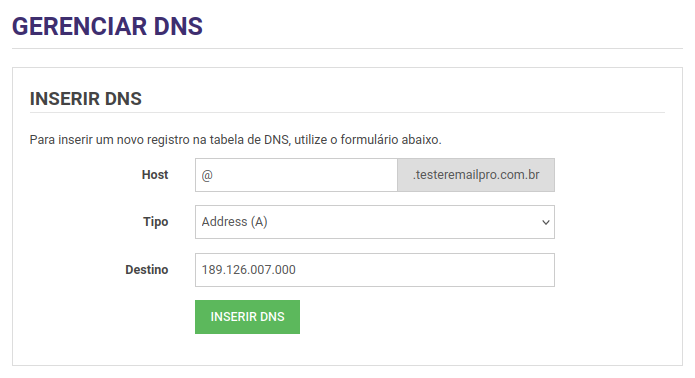The image size is (695, 378).
Task: Submit with the green INSERIR DNS button
Action: (x=247, y=317)
